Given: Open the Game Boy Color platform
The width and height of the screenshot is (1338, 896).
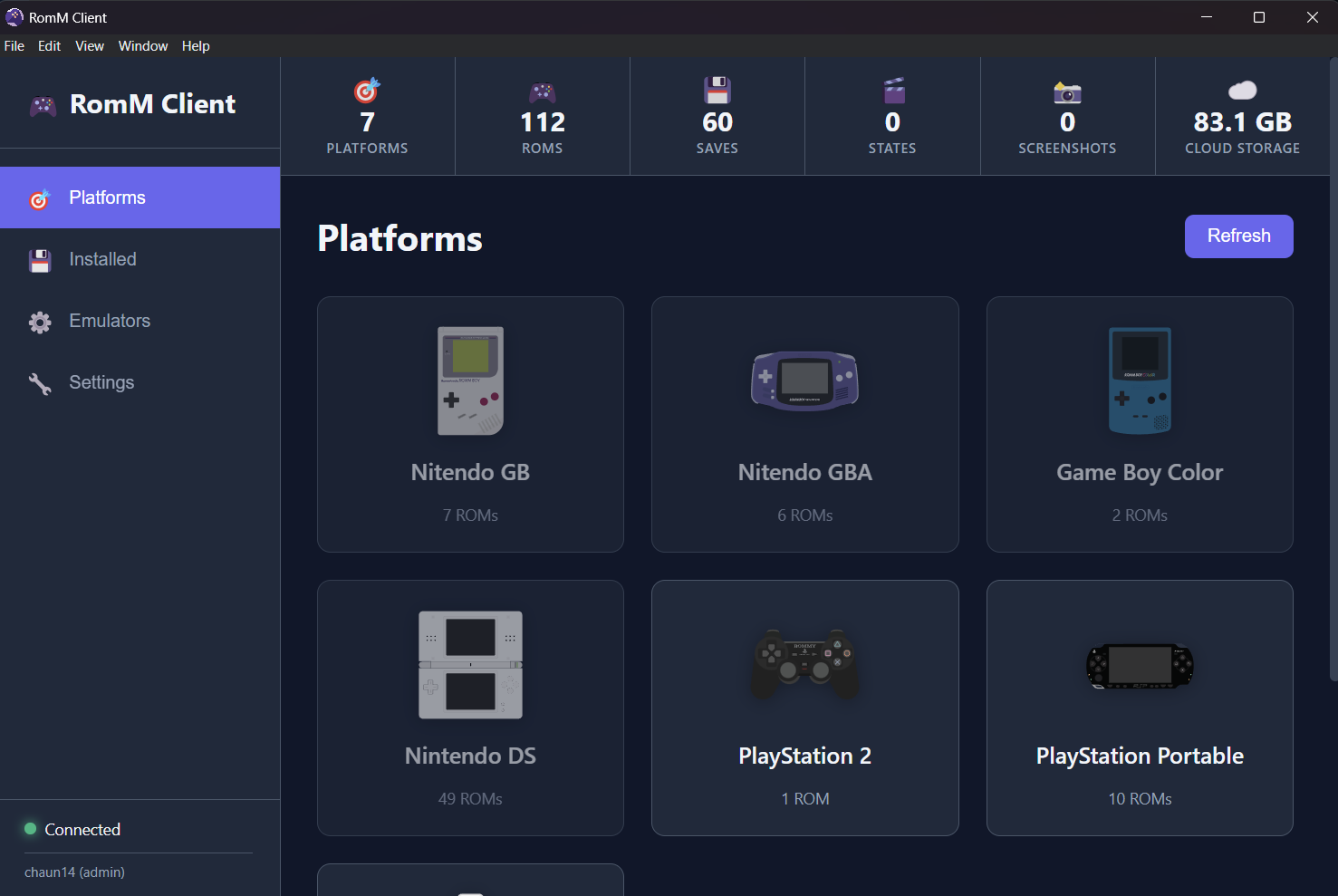Looking at the screenshot, I should point(1140,424).
